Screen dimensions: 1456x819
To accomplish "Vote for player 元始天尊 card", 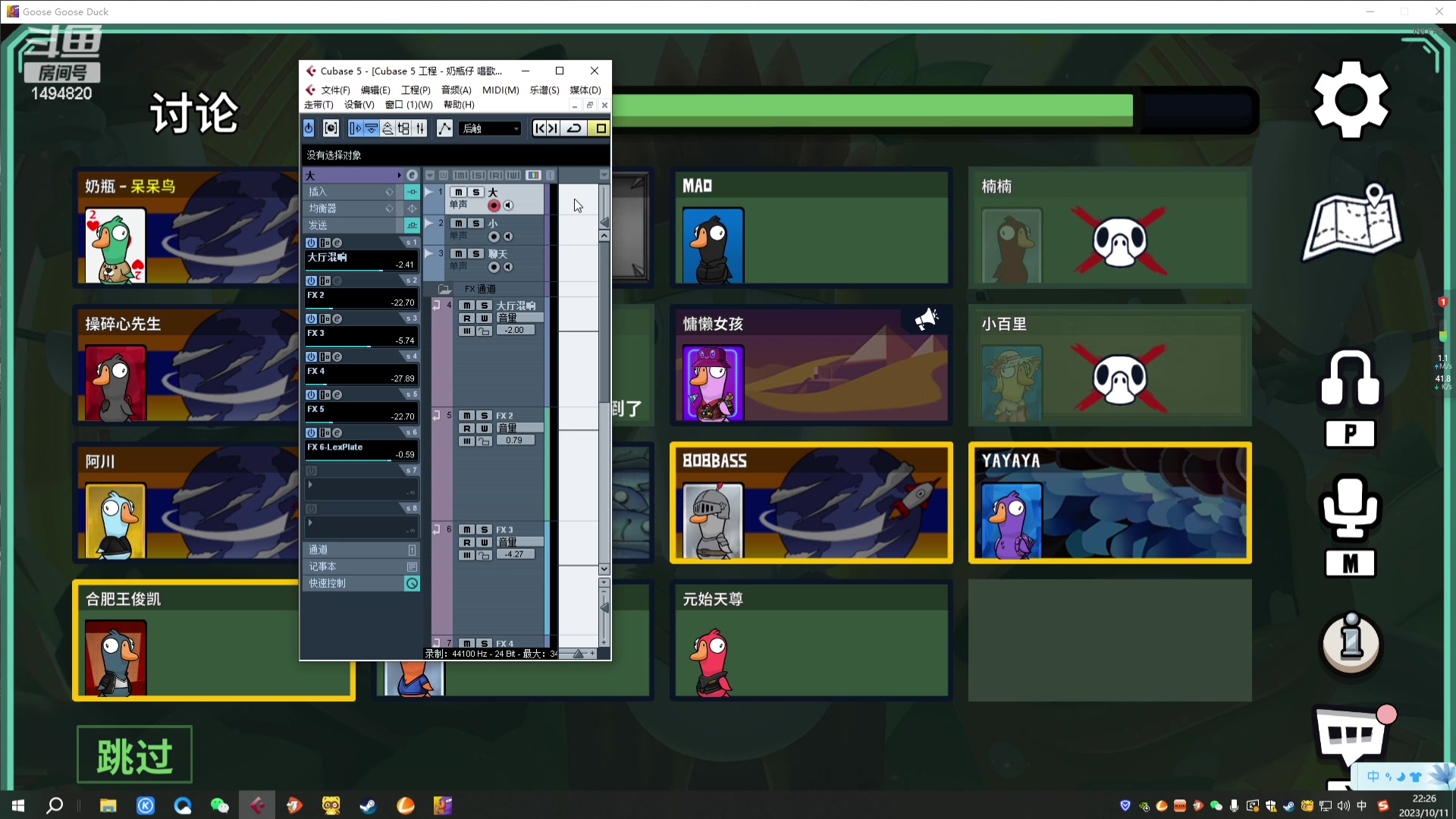I will click(811, 641).
